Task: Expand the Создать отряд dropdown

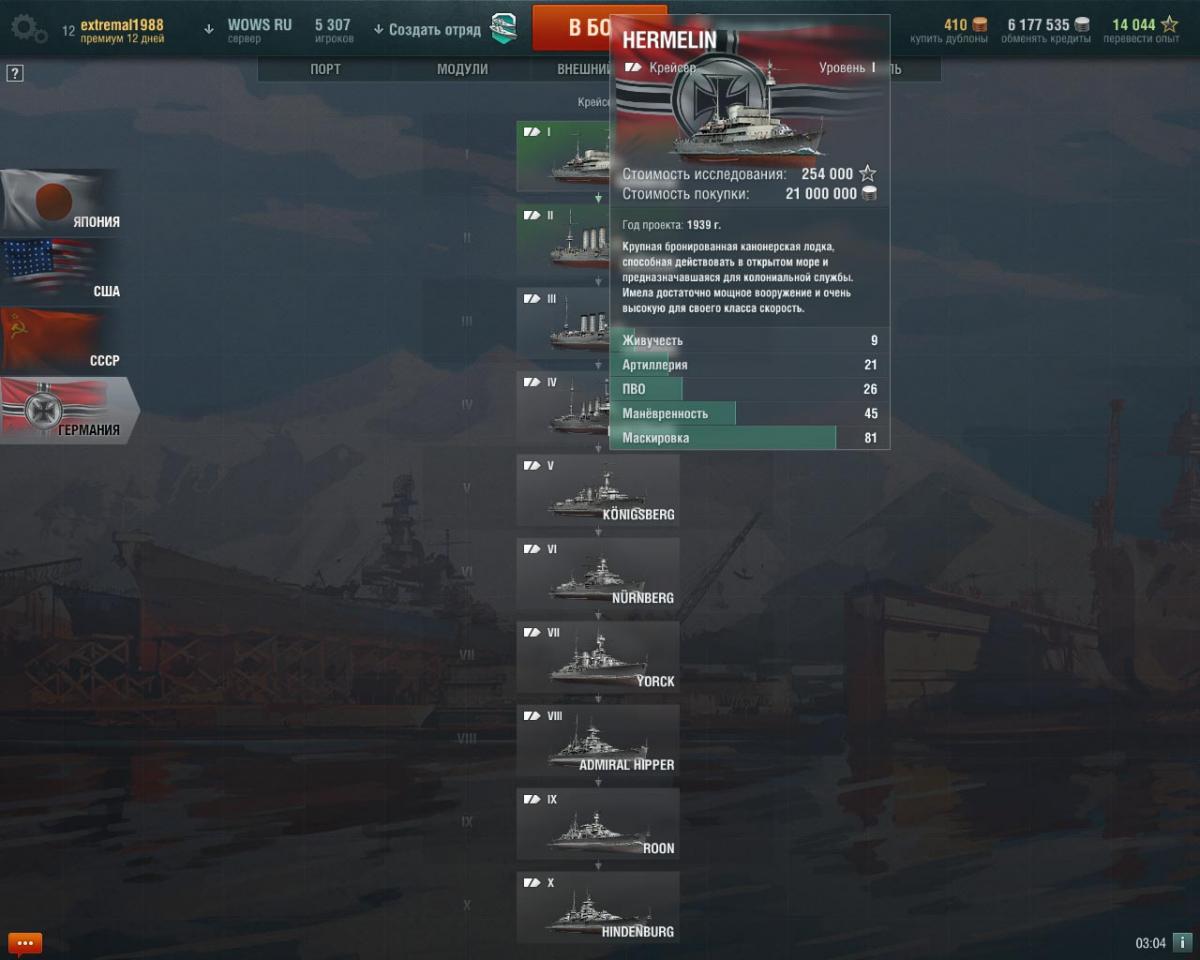Action: [x=427, y=30]
